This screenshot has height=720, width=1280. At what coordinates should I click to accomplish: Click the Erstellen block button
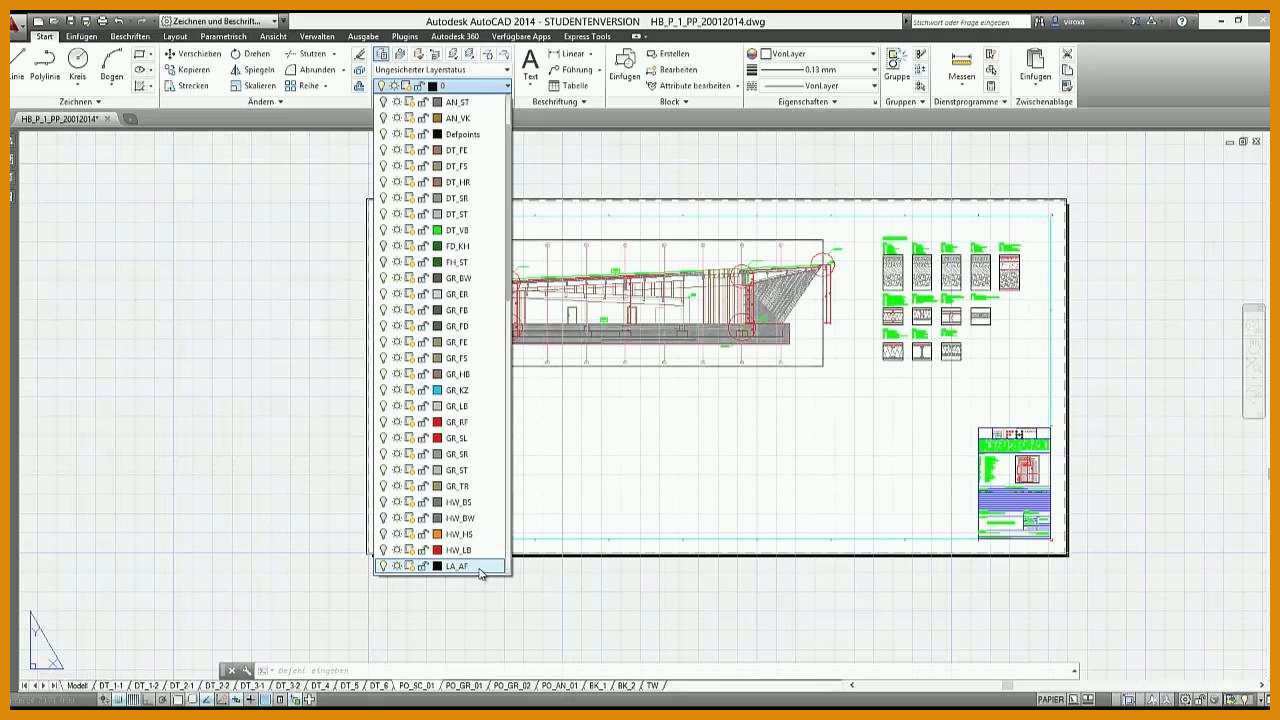(x=668, y=54)
